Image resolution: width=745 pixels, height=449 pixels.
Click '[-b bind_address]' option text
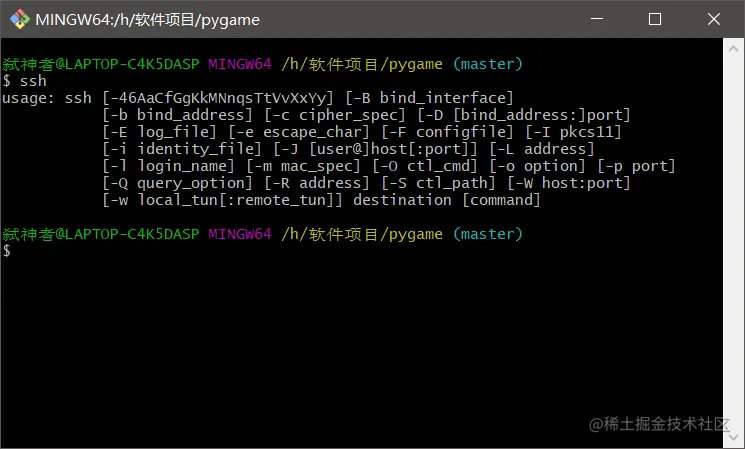pos(177,115)
